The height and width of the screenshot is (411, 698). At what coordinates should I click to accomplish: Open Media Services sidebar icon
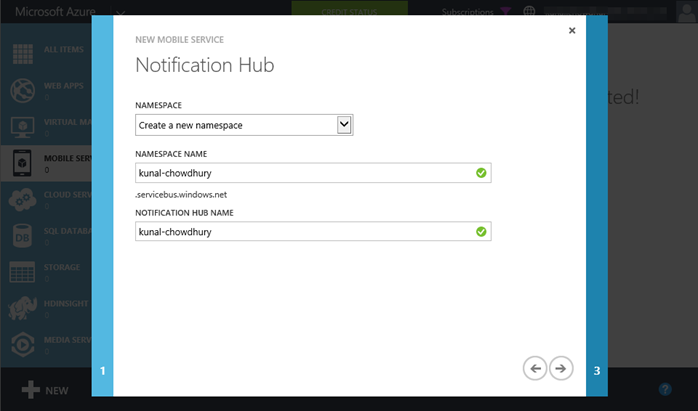coord(22,345)
